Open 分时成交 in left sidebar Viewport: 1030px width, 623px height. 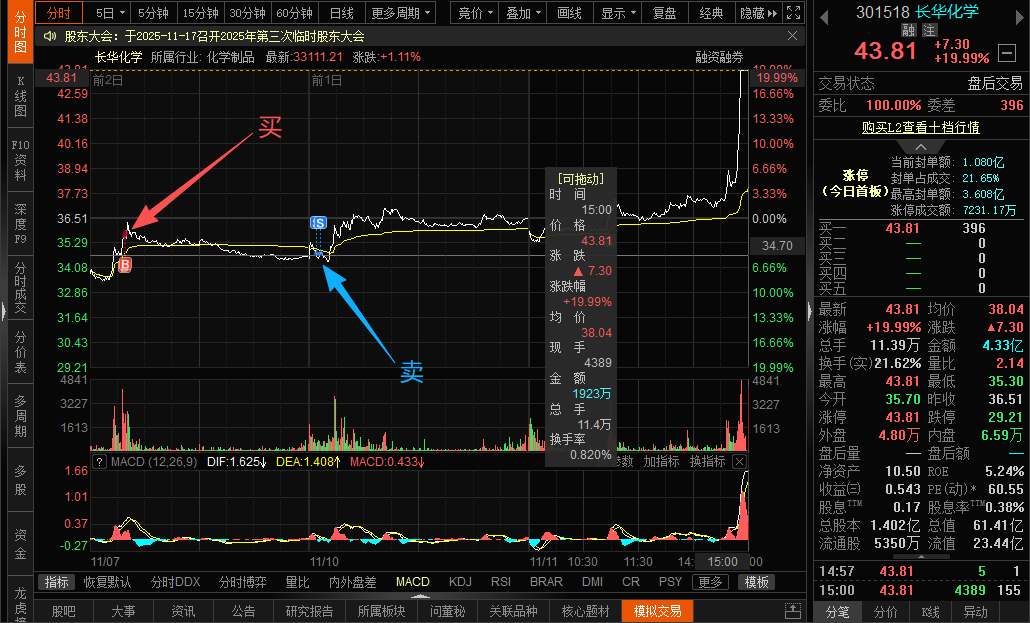[20, 288]
